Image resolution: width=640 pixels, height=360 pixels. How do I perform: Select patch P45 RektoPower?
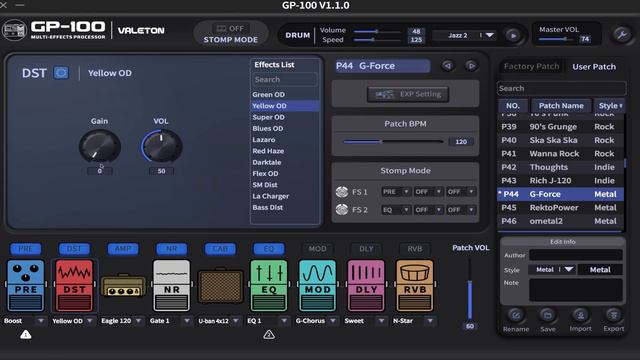560,208
